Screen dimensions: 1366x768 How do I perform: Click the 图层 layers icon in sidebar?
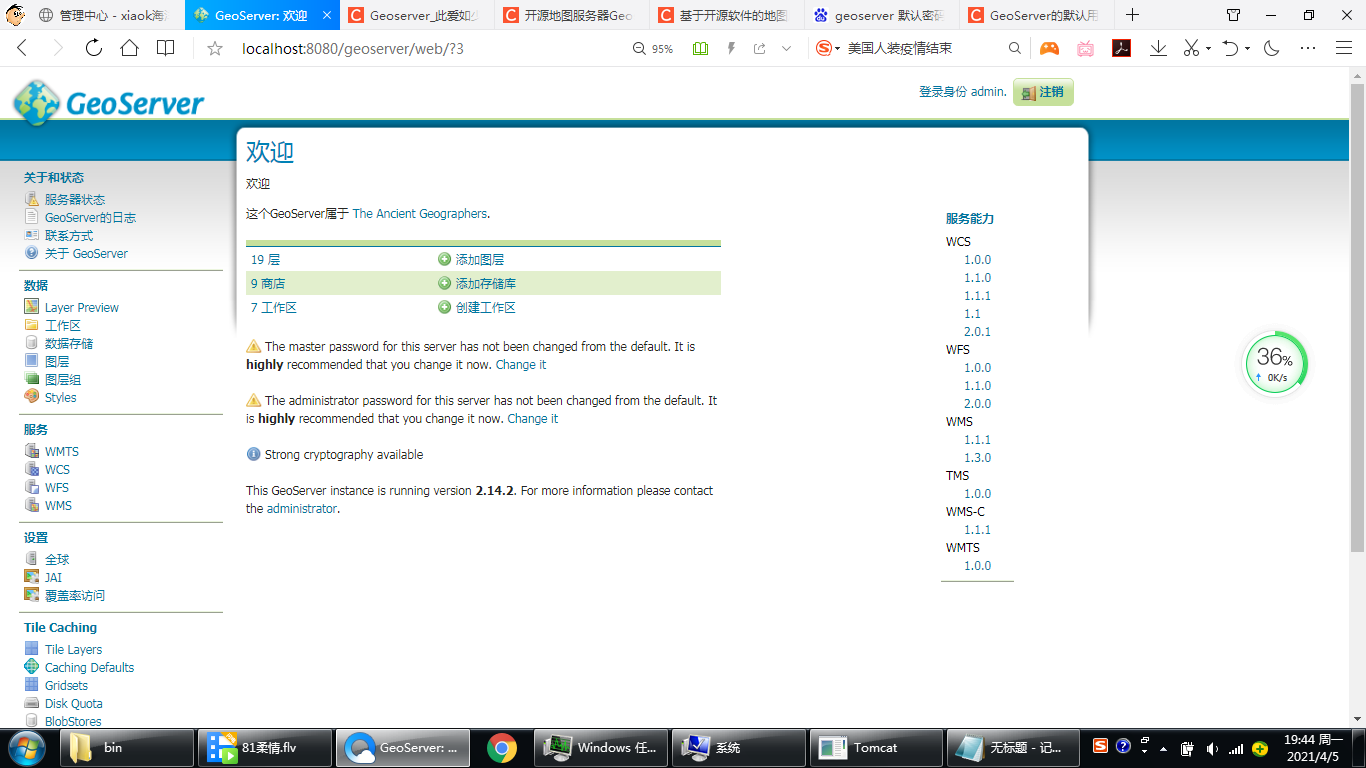[x=31, y=361]
